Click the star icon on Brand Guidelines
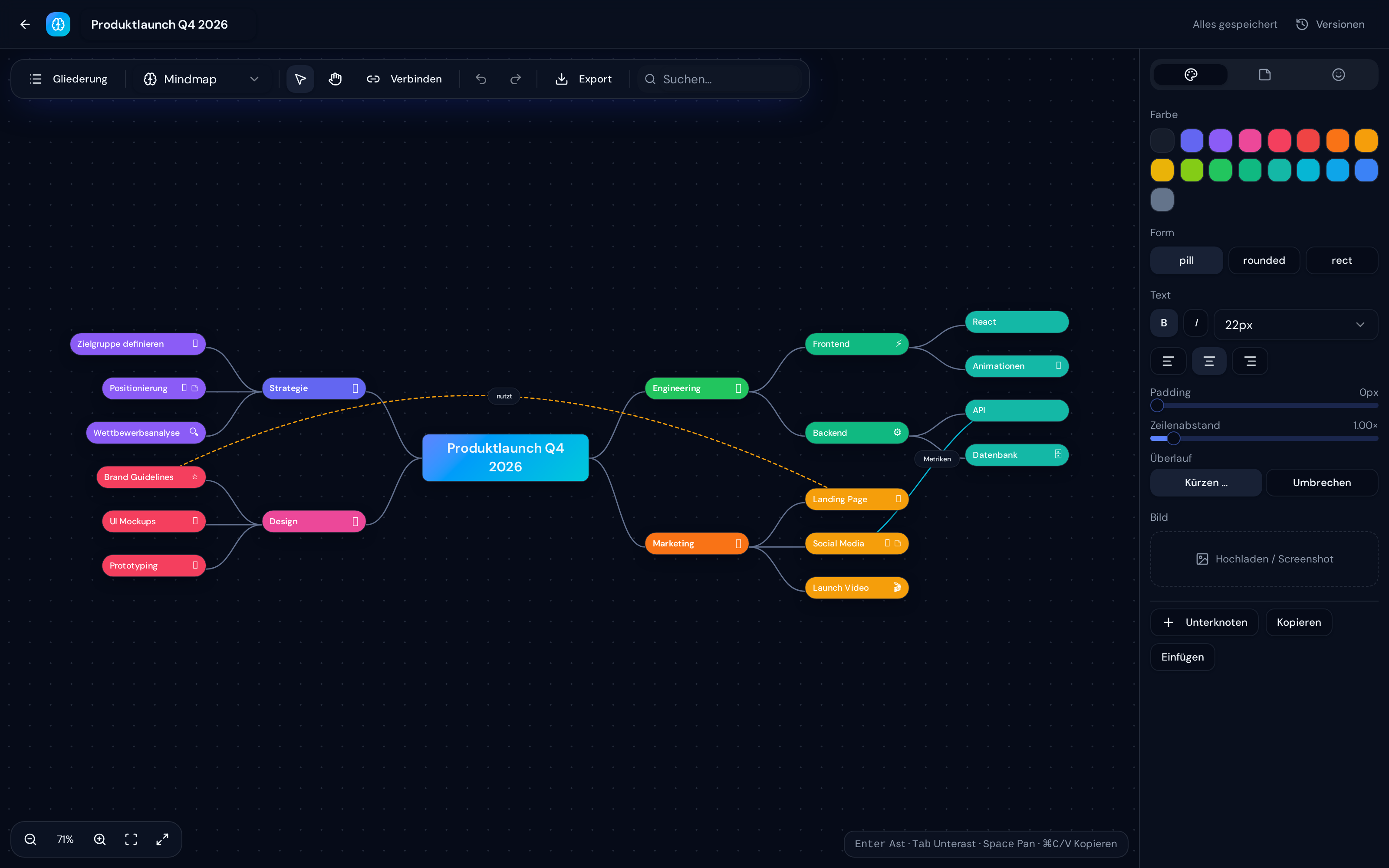Viewport: 1389px width, 868px height. 194,477
